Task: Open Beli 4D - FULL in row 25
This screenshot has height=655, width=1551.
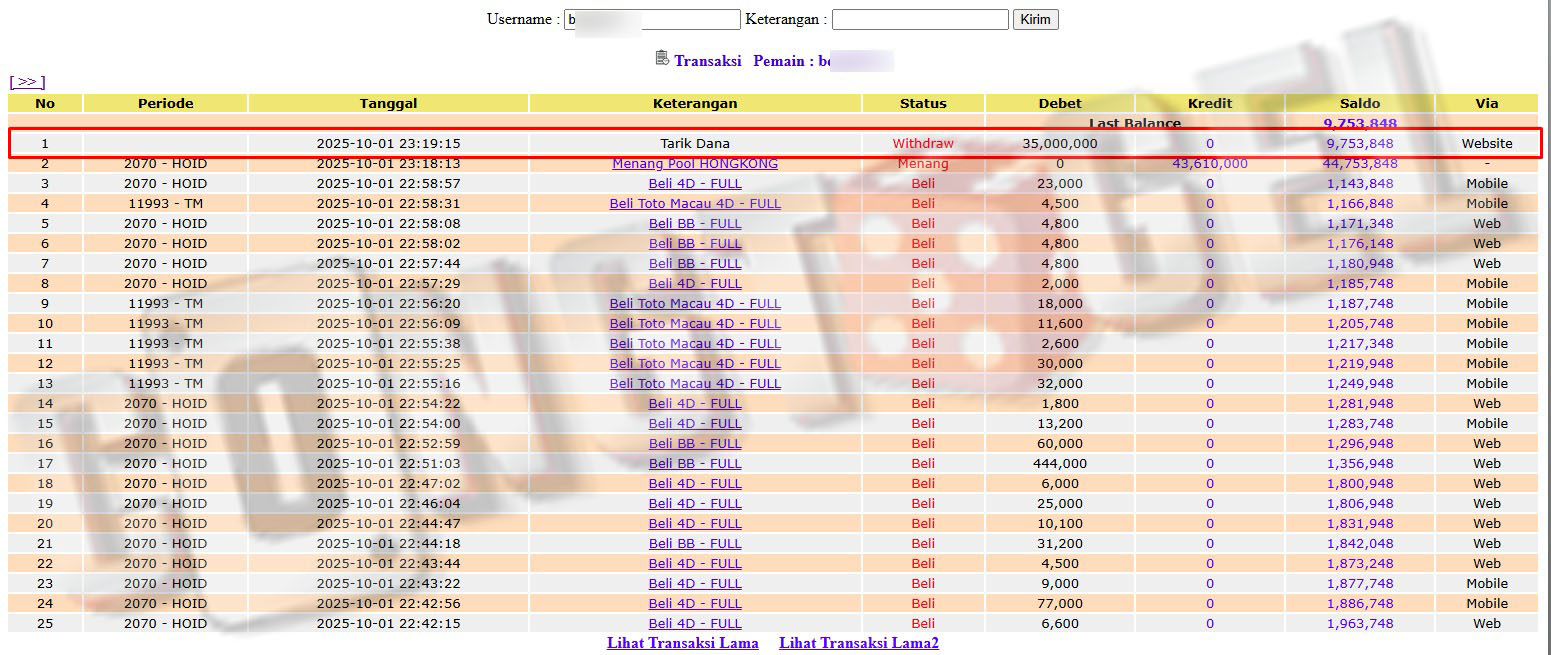Action: pos(695,623)
